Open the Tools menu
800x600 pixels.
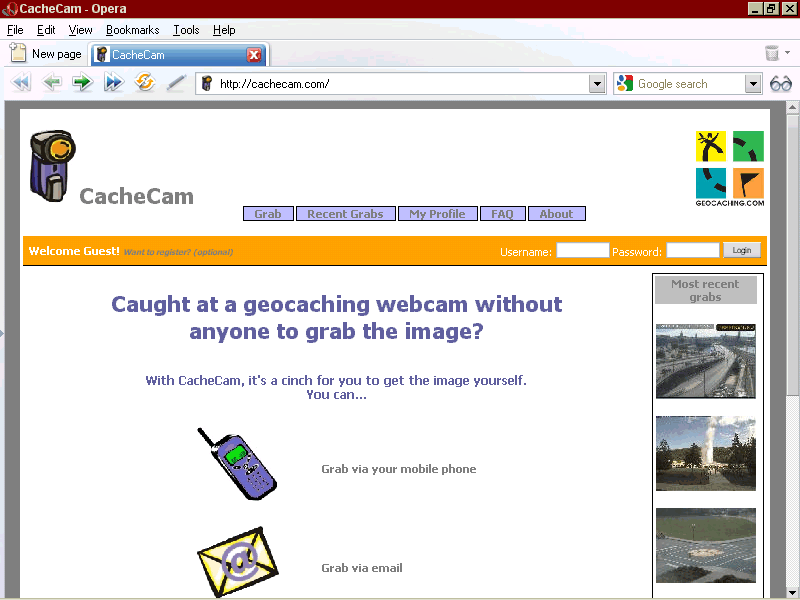point(186,30)
